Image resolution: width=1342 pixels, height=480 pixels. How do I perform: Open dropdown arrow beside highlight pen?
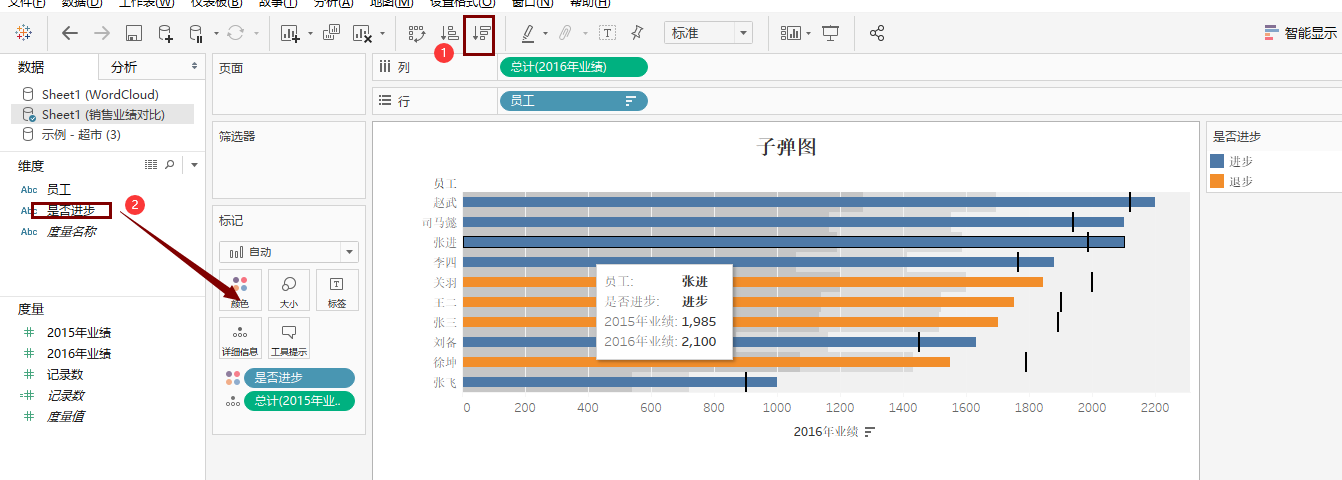(x=545, y=34)
